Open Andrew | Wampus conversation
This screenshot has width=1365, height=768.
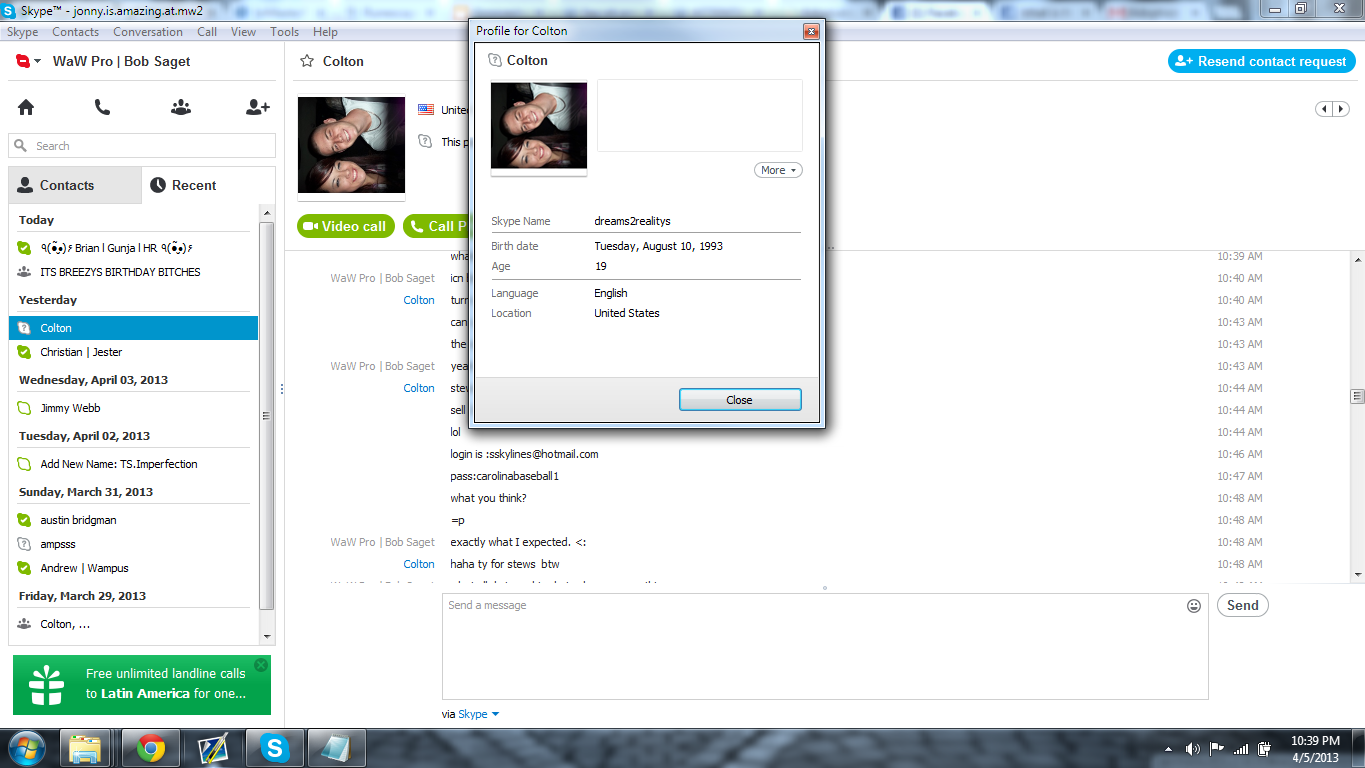(x=133, y=568)
